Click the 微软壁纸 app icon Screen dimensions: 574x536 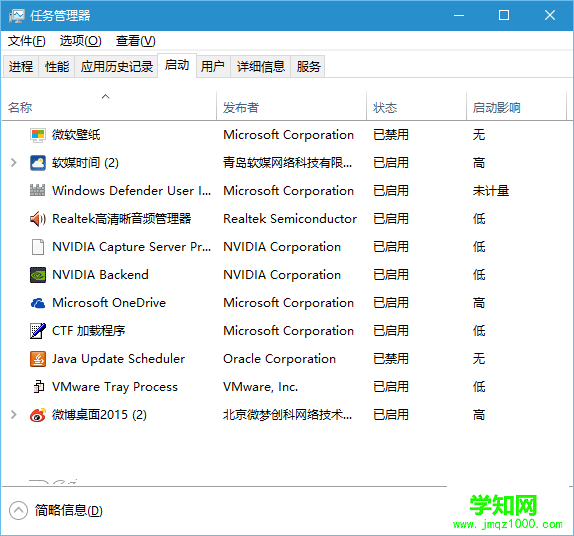tap(38, 135)
